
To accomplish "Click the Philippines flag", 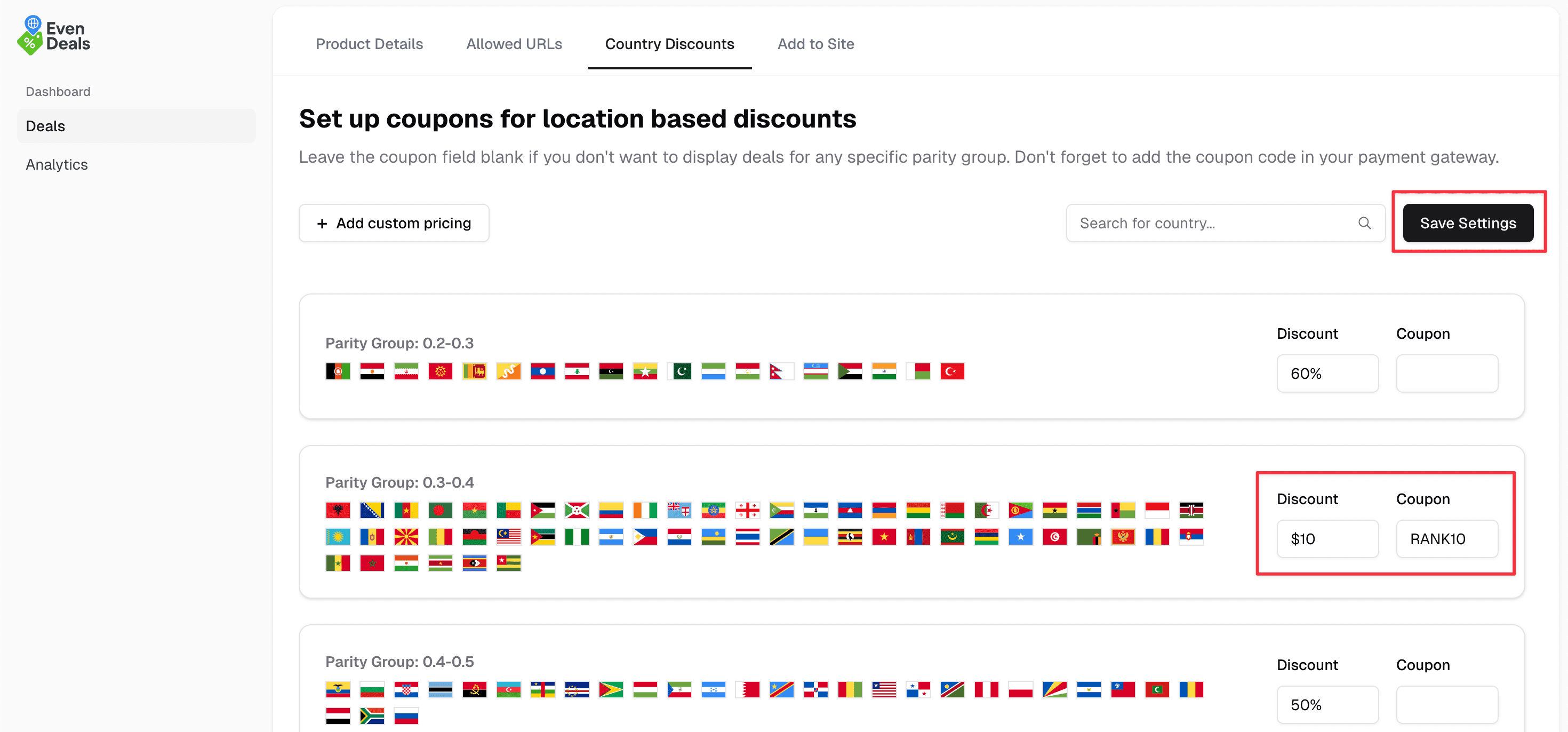I will (645, 537).
